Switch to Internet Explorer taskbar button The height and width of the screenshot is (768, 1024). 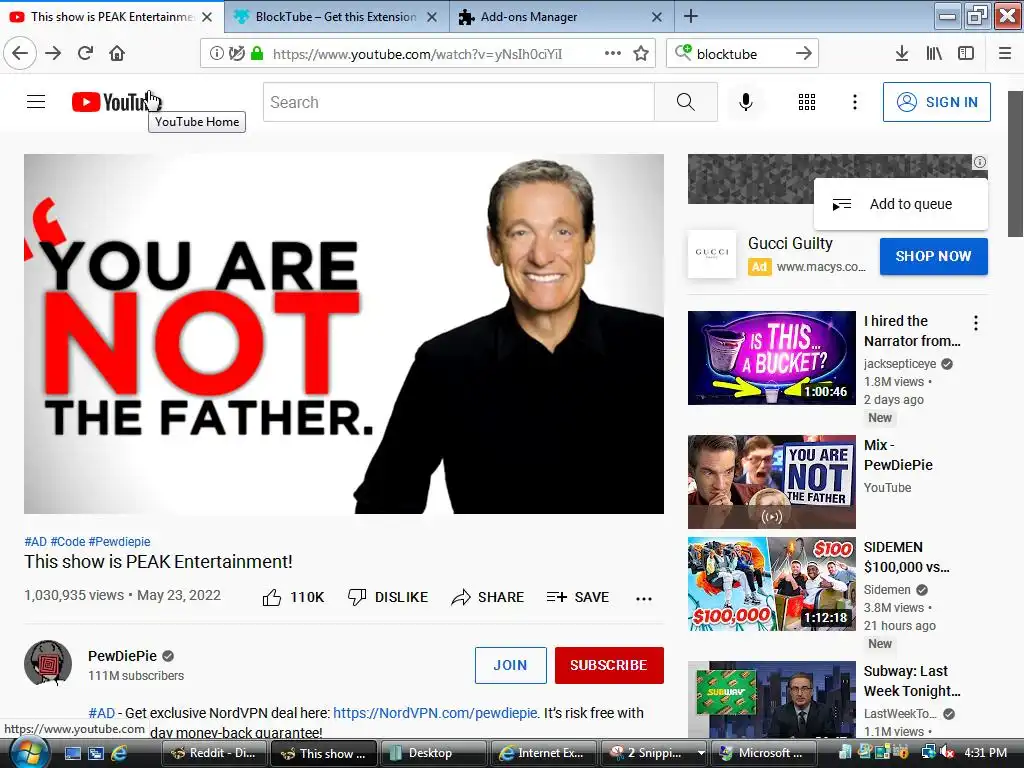click(541, 753)
